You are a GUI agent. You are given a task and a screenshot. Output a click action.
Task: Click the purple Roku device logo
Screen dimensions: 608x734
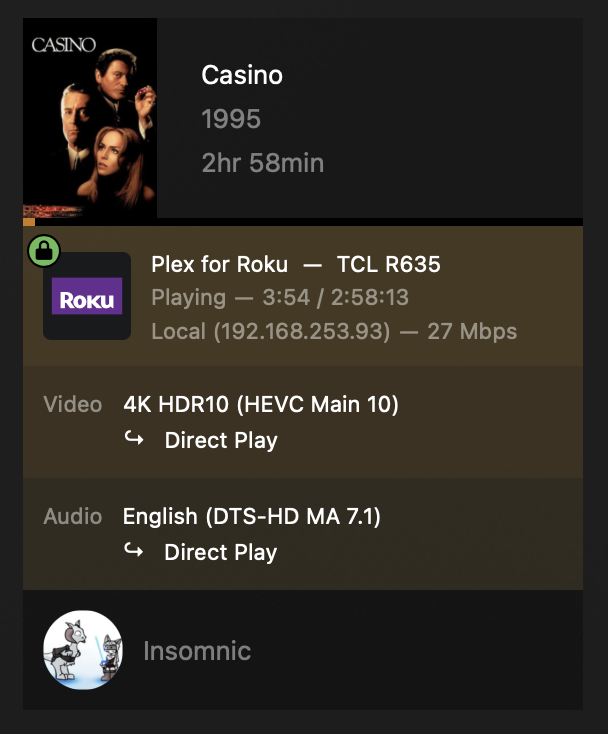tap(87, 297)
